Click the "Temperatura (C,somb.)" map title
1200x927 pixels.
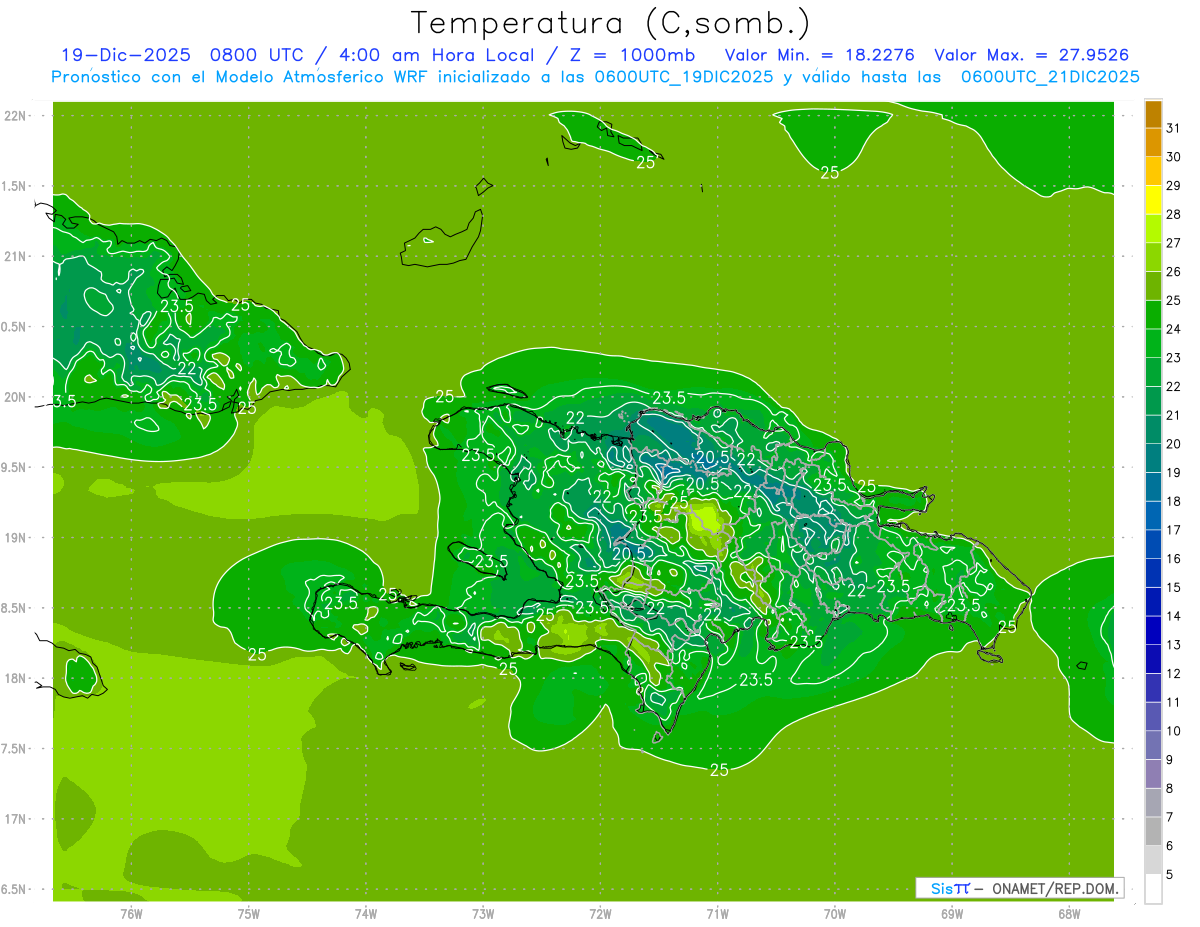[x=611, y=23]
